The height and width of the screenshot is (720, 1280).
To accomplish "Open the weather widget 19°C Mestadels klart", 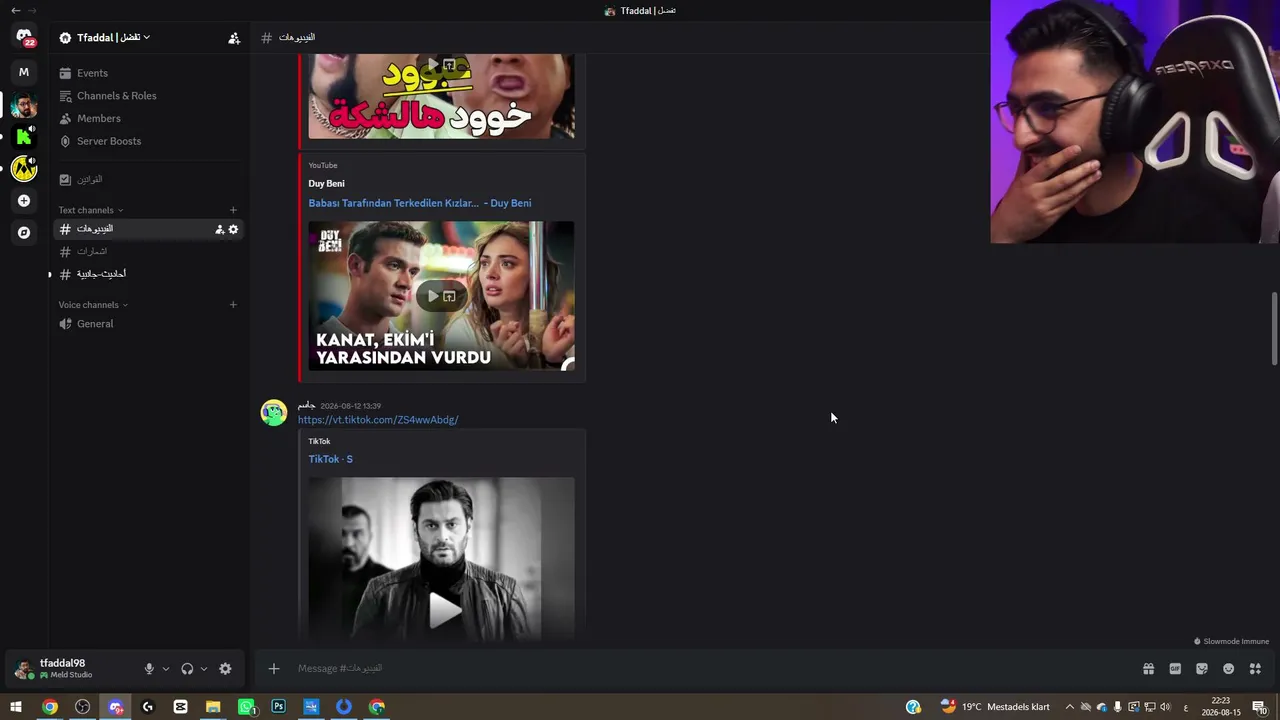I will click(x=995, y=707).
